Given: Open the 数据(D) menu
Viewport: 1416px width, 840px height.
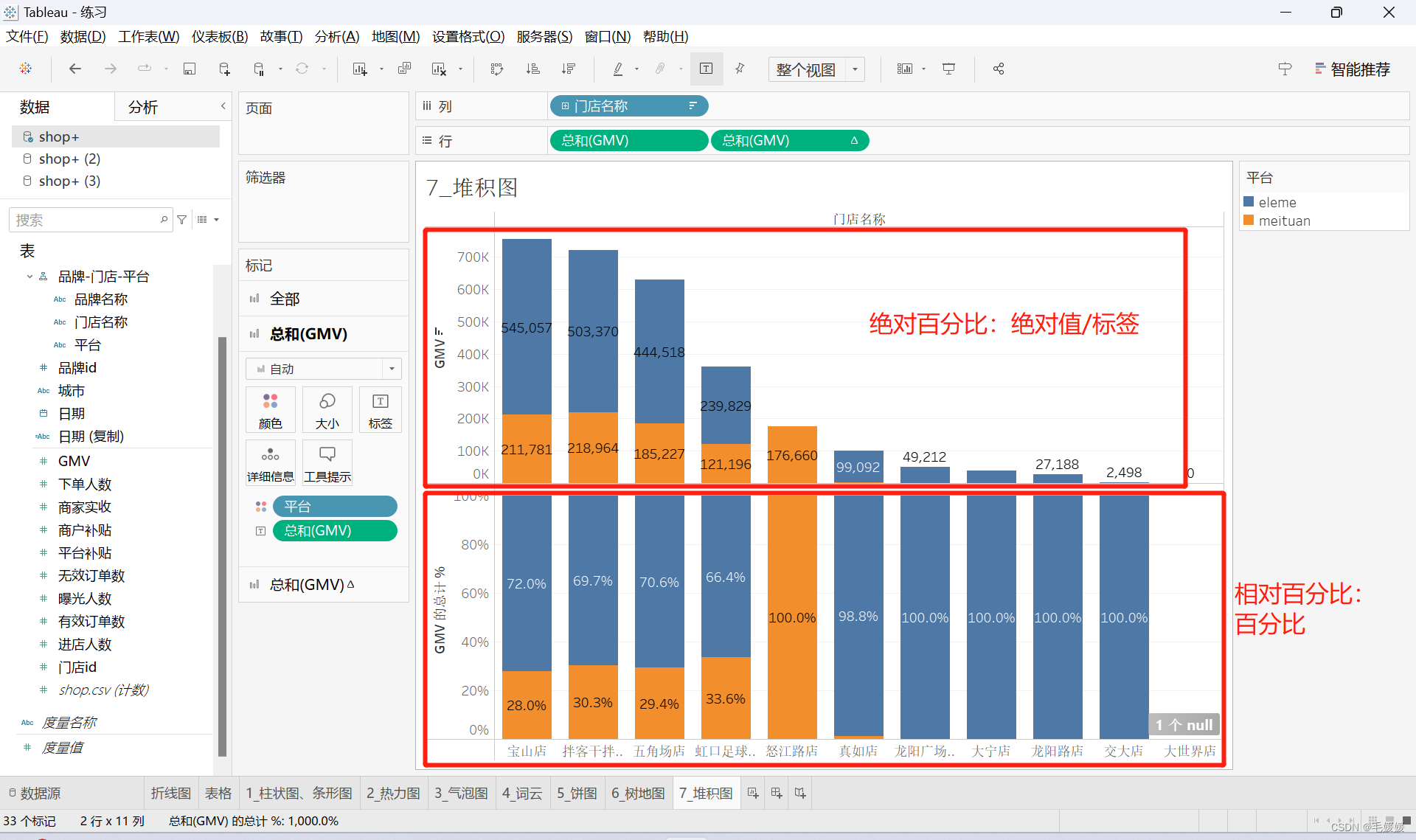Looking at the screenshot, I should (x=83, y=36).
